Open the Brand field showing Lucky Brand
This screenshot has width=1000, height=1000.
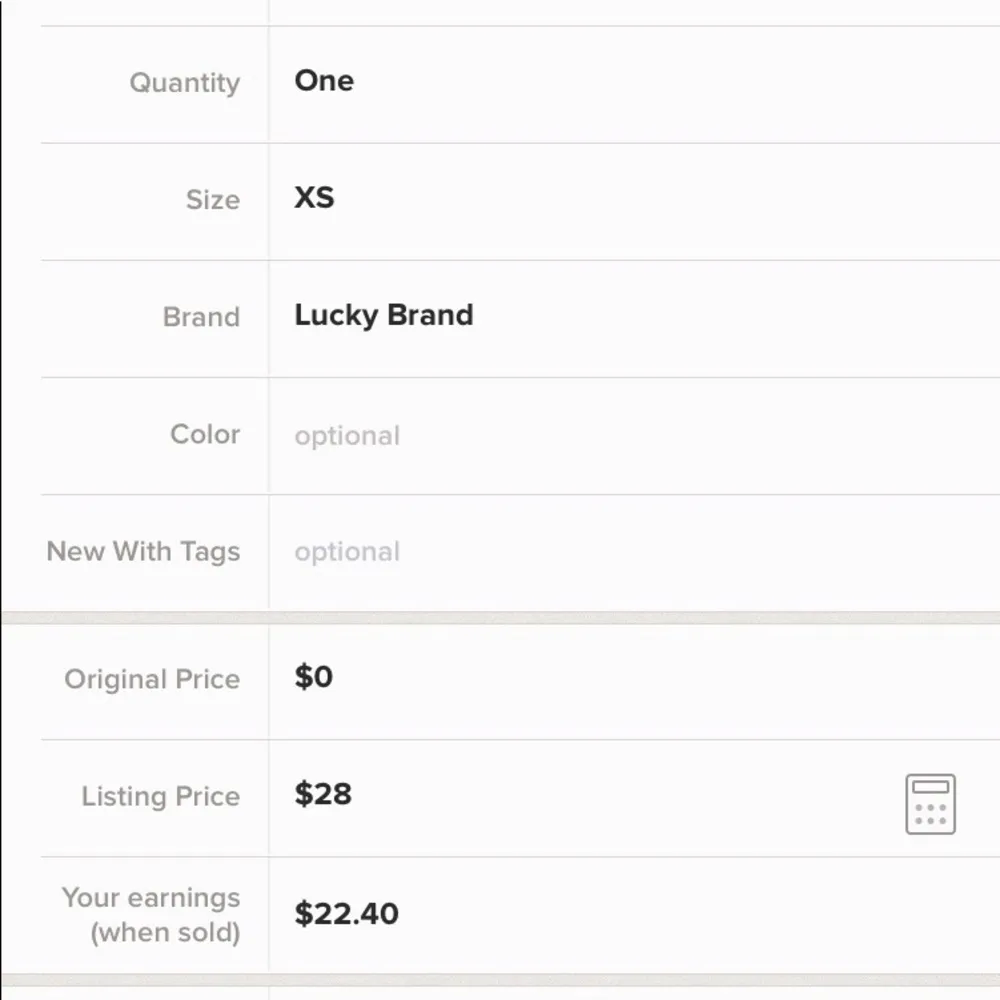(383, 316)
